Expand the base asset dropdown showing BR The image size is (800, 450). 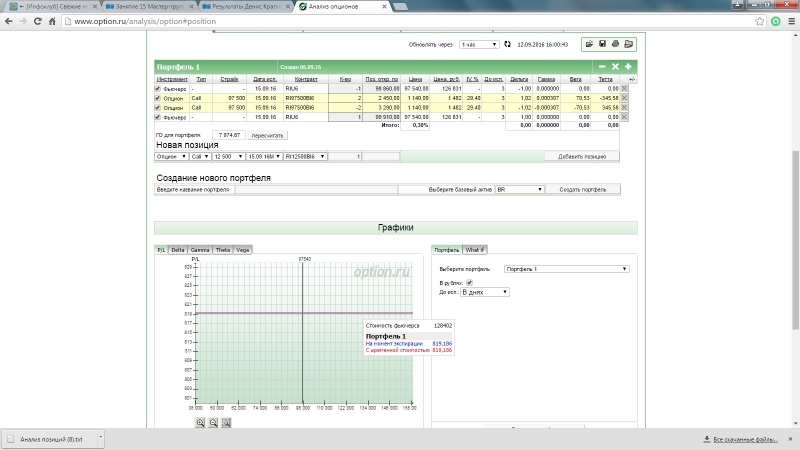pos(519,189)
